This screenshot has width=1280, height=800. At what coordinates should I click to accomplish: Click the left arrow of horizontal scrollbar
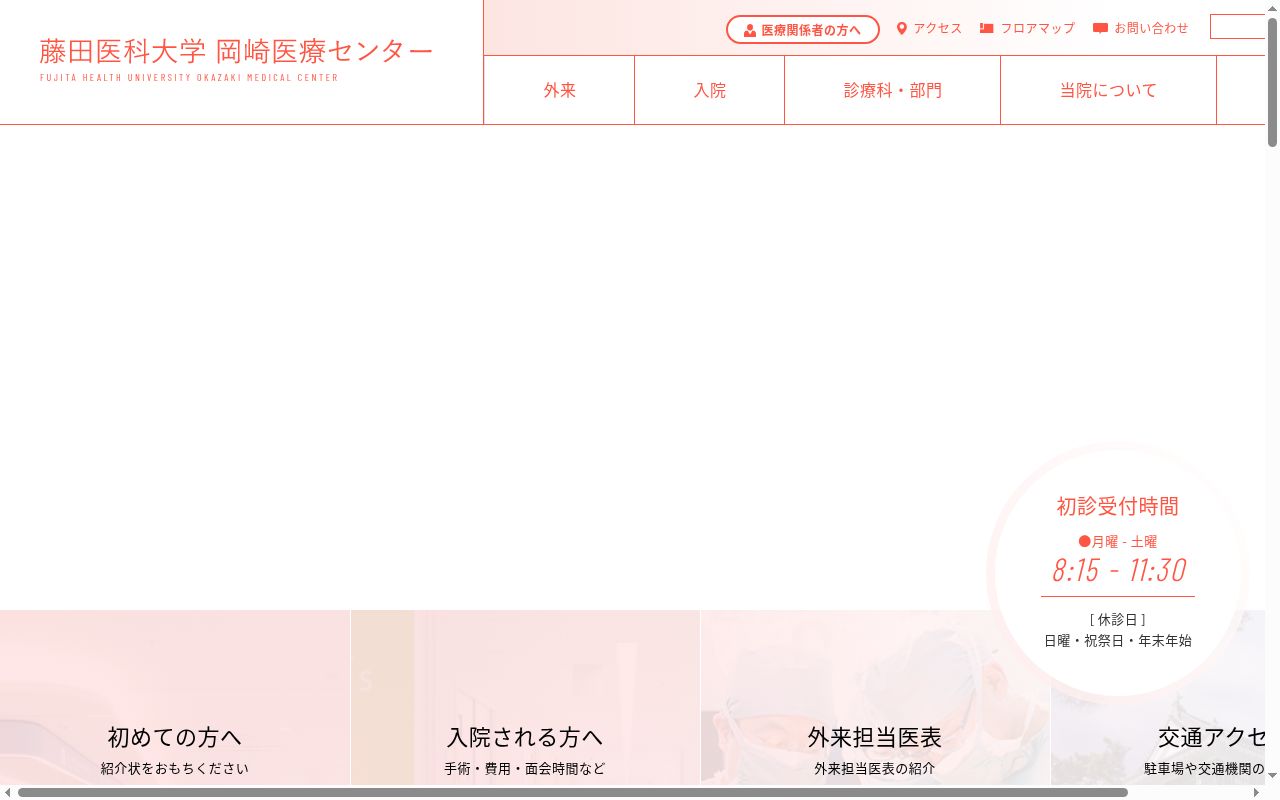pos(8,793)
